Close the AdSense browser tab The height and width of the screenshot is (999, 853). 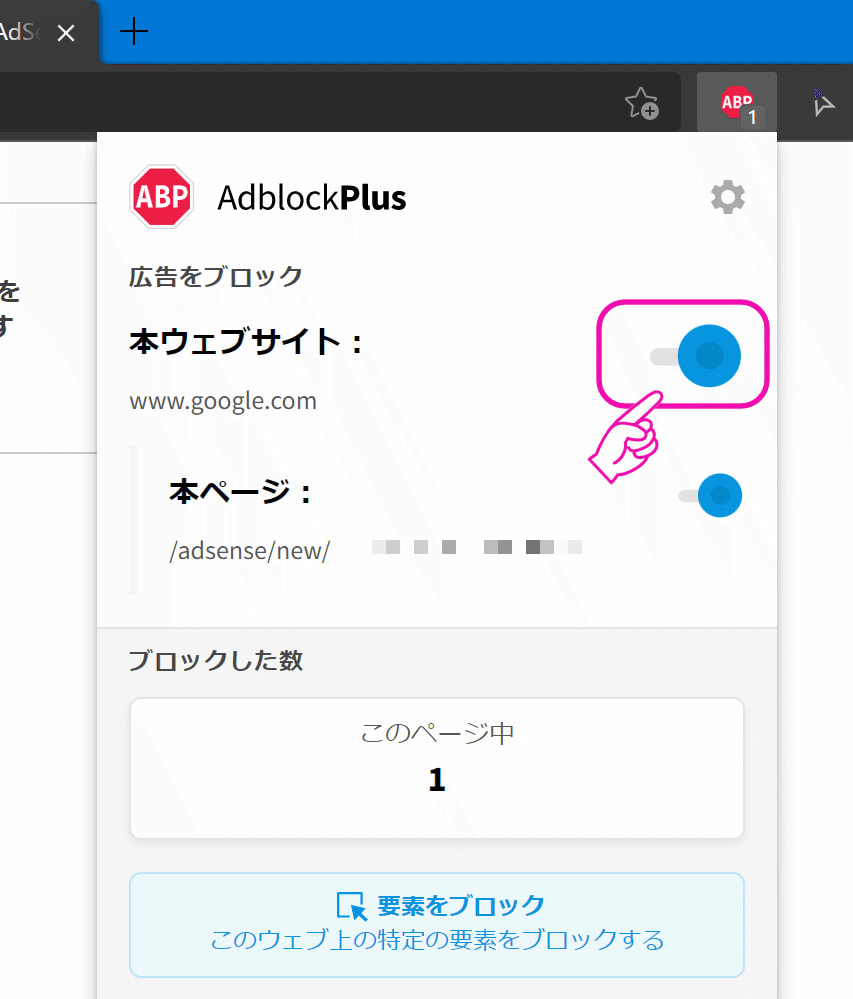coord(66,32)
